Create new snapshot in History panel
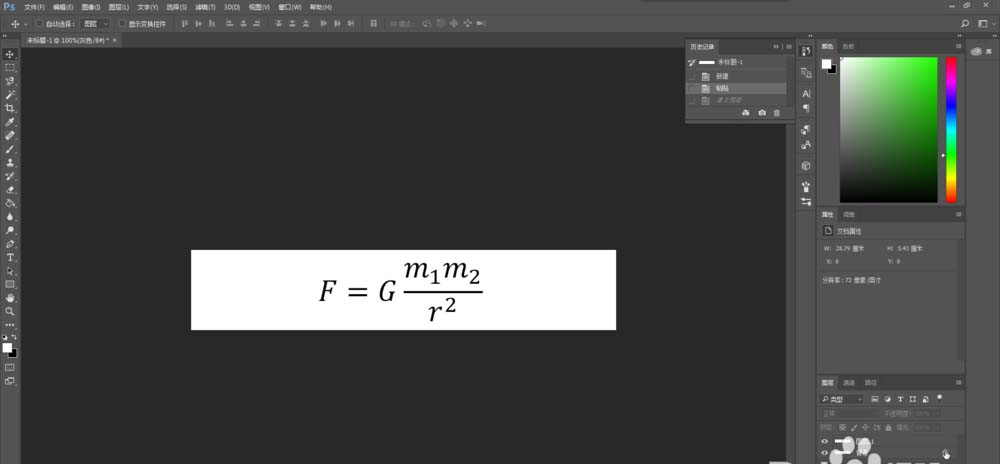The image size is (1000, 464). [761, 113]
